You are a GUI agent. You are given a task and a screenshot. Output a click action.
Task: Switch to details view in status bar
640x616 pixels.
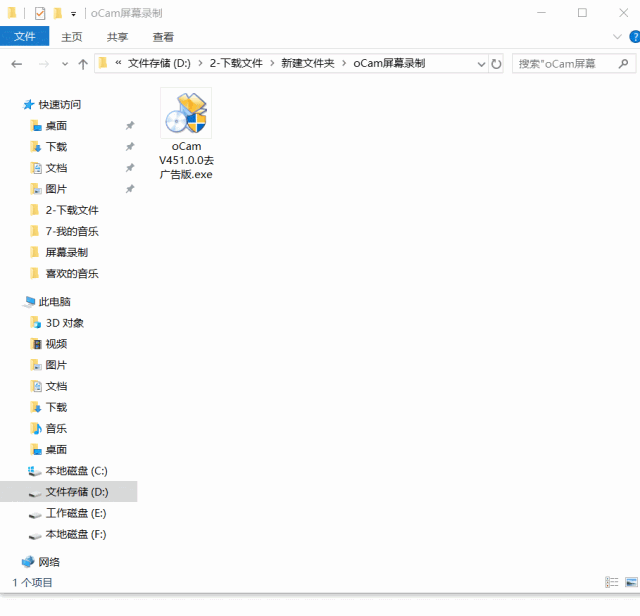coord(611,583)
